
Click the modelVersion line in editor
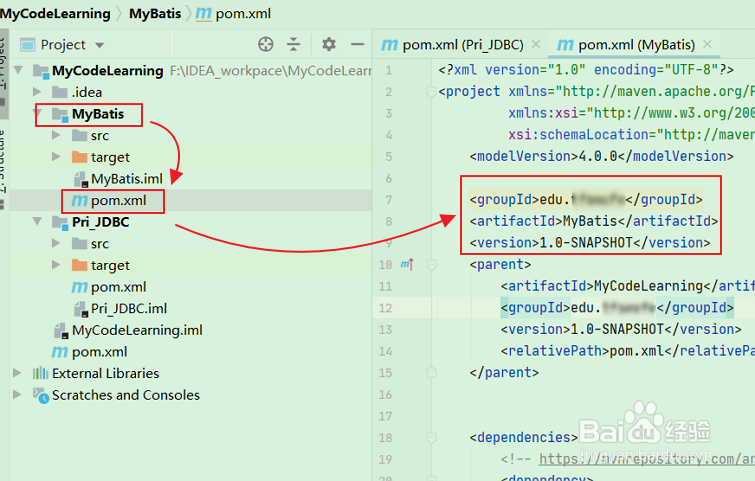[x=601, y=156]
